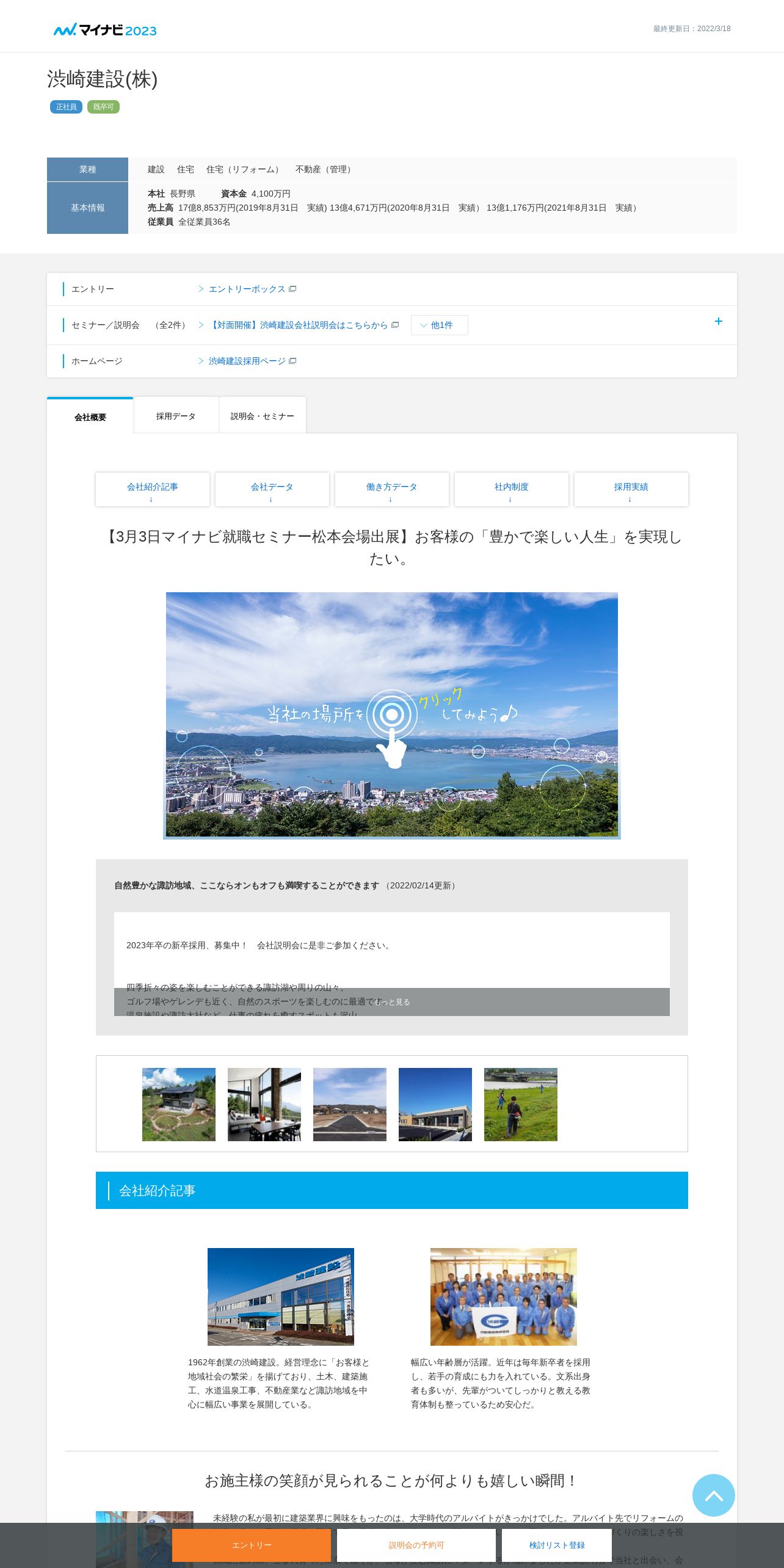Click the orange エントリー button
Image resolution: width=784 pixels, height=1568 pixels.
coord(252,1545)
